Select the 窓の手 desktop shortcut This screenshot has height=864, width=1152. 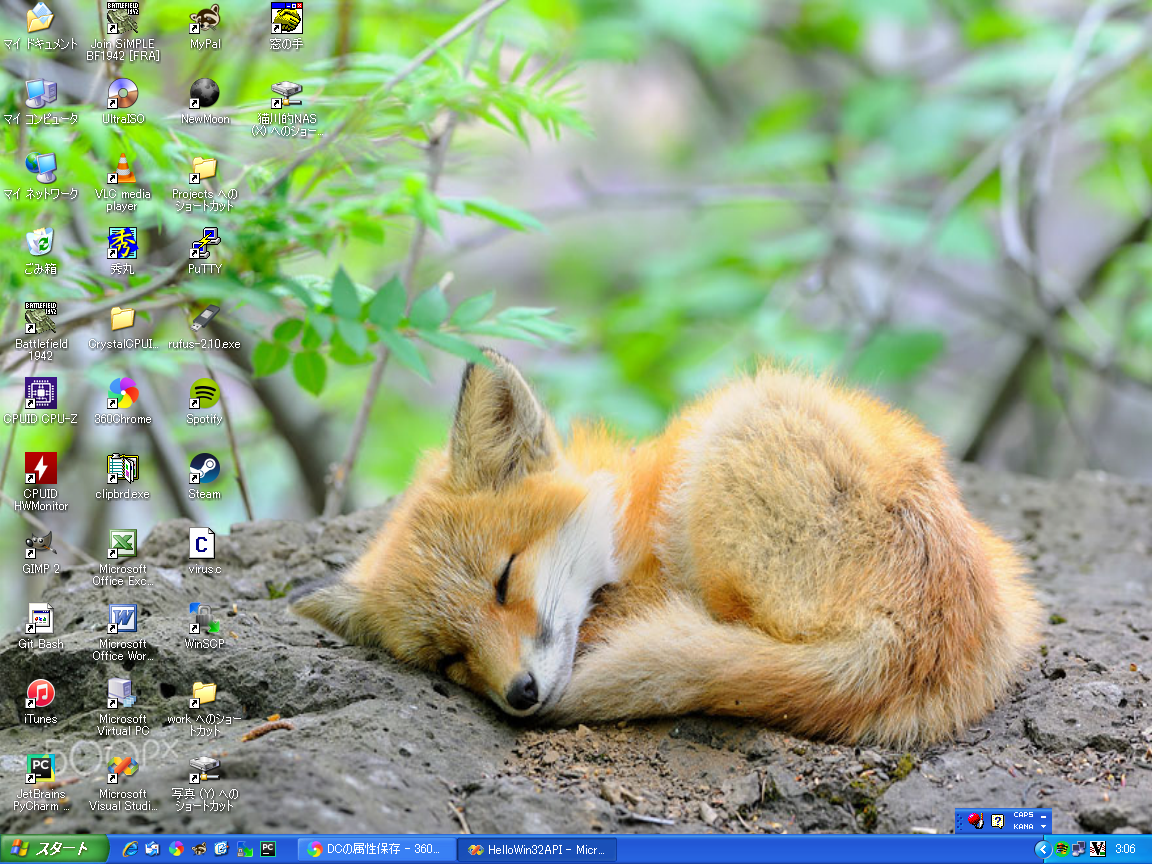pyautogui.click(x=287, y=26)
